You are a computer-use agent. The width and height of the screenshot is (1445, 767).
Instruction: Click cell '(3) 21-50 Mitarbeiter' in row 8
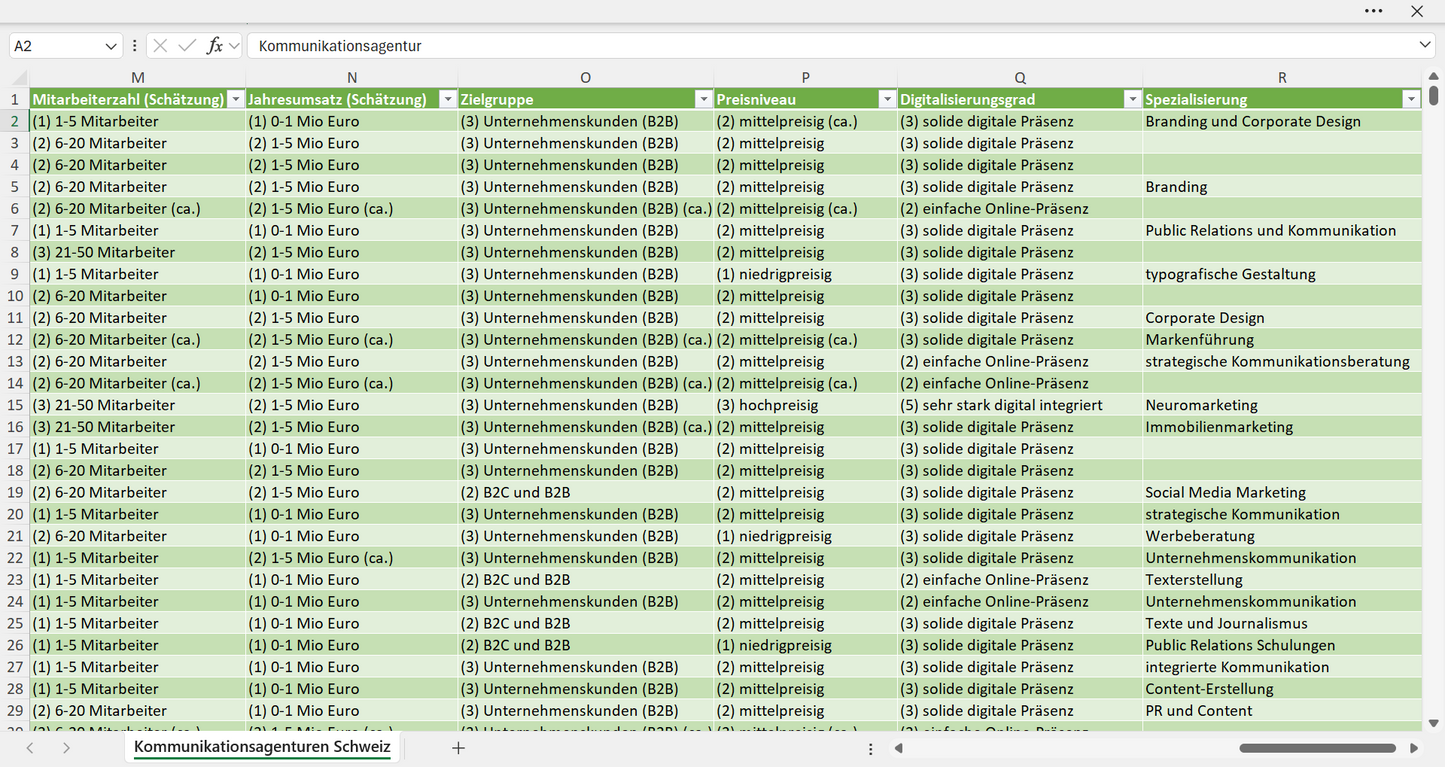coord(138,252)
